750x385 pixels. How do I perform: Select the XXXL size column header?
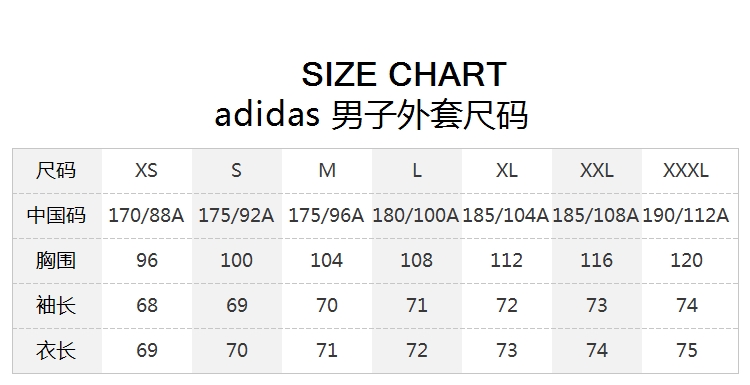pos(686,170)
